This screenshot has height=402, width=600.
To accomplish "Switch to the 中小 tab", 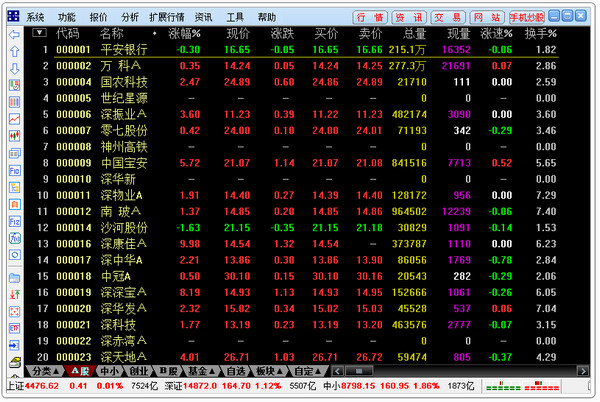I will coord(109,371).
